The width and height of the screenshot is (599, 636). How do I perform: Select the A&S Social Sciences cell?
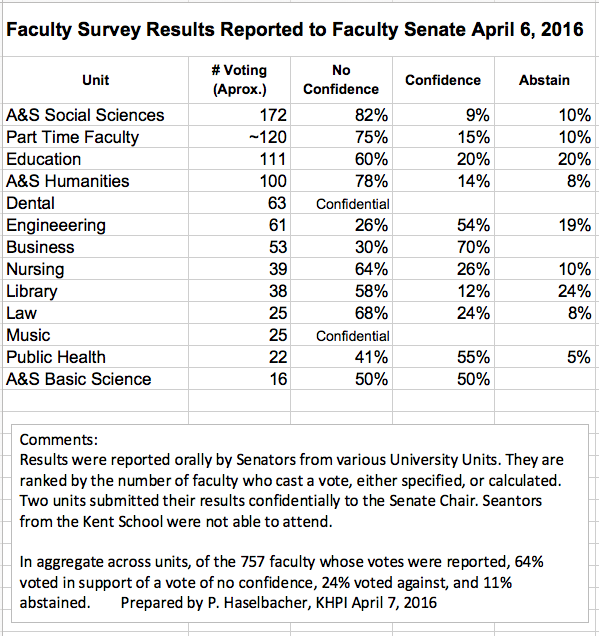(96, 115)
